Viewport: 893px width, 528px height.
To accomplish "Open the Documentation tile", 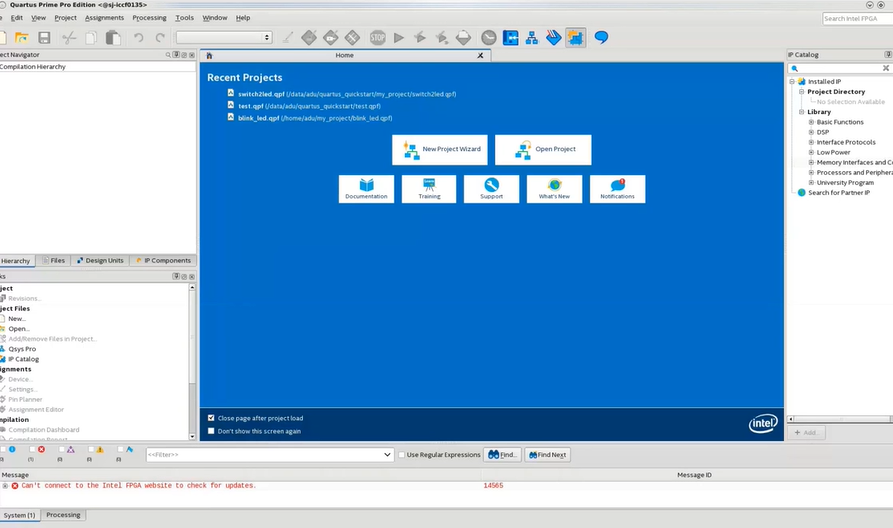I will point(366,189).
